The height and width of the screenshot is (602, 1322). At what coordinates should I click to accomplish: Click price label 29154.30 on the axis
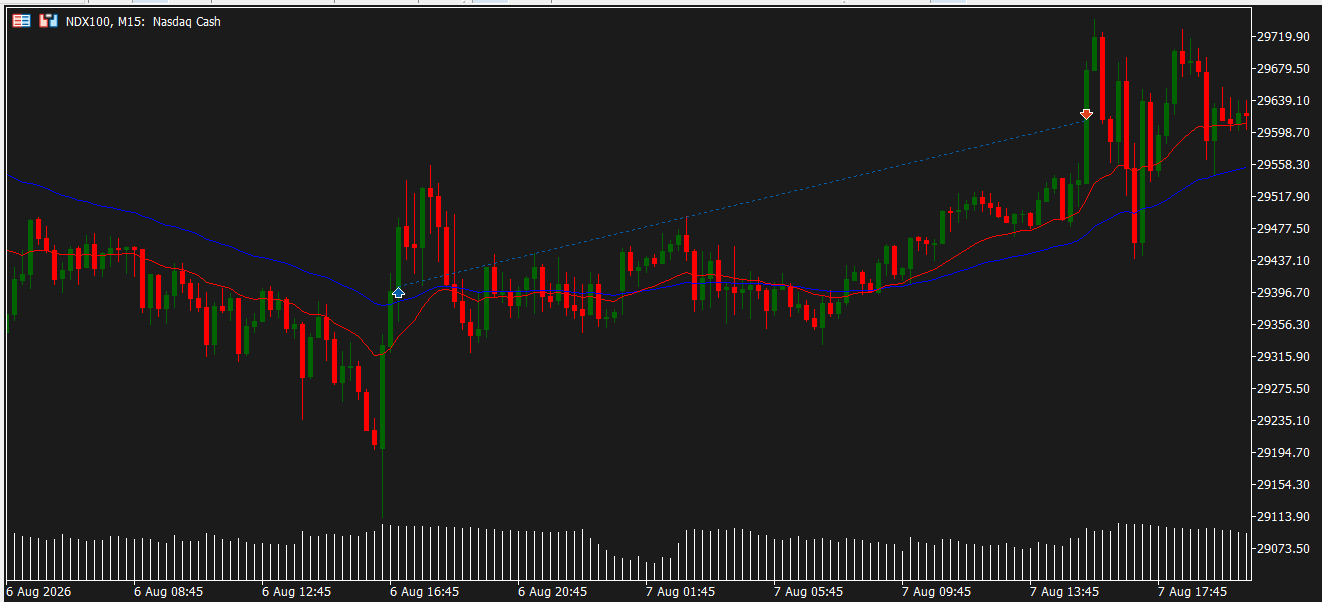coord(1283,485)
